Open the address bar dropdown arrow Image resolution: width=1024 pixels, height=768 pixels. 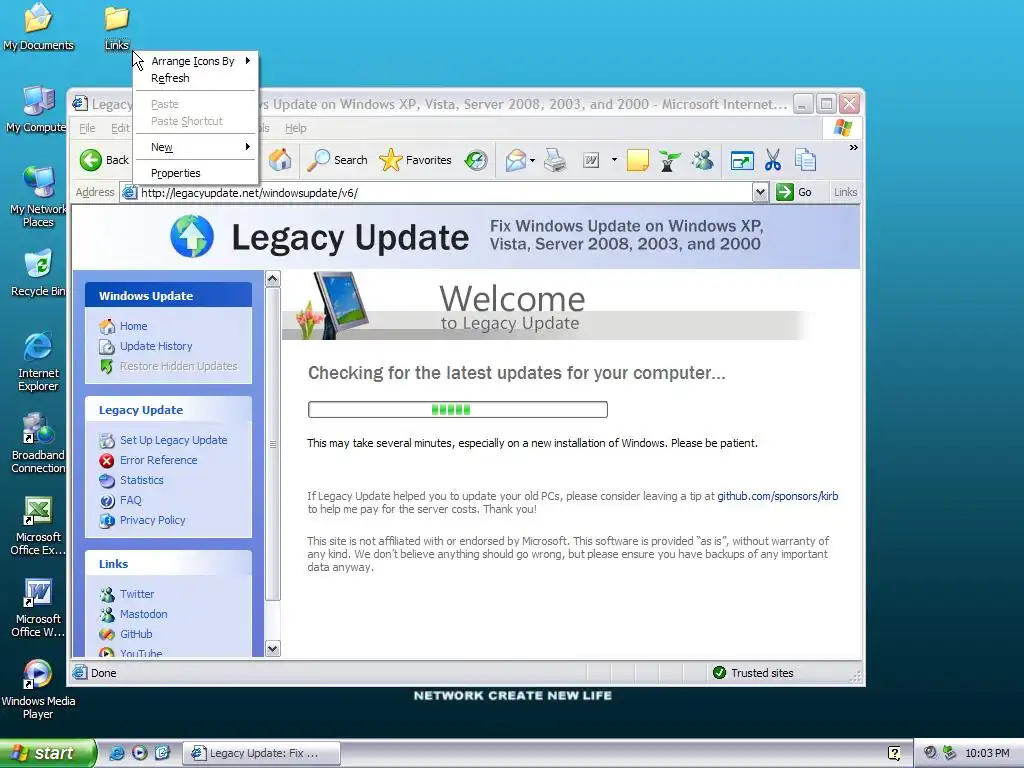pos(760,192)
